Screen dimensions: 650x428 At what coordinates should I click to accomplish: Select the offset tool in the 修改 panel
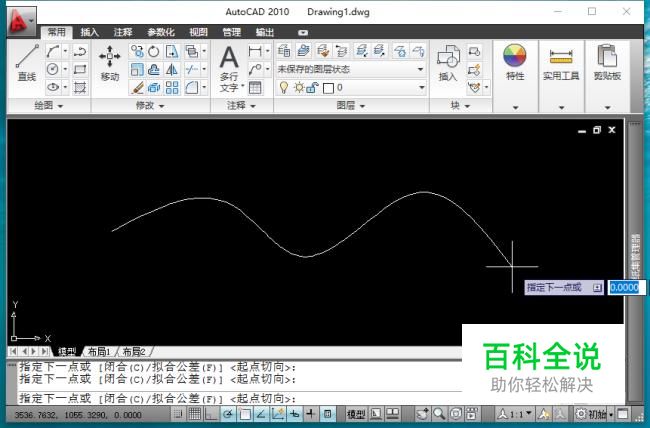154,69
